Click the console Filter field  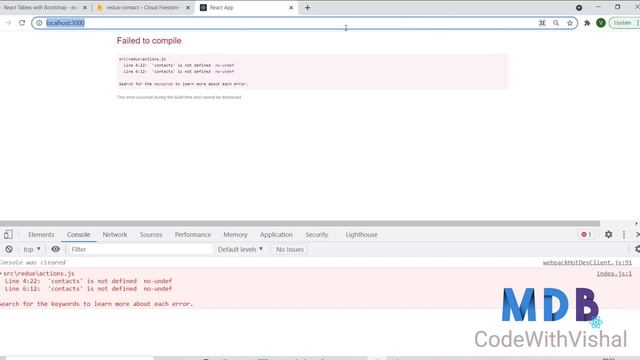141,249
